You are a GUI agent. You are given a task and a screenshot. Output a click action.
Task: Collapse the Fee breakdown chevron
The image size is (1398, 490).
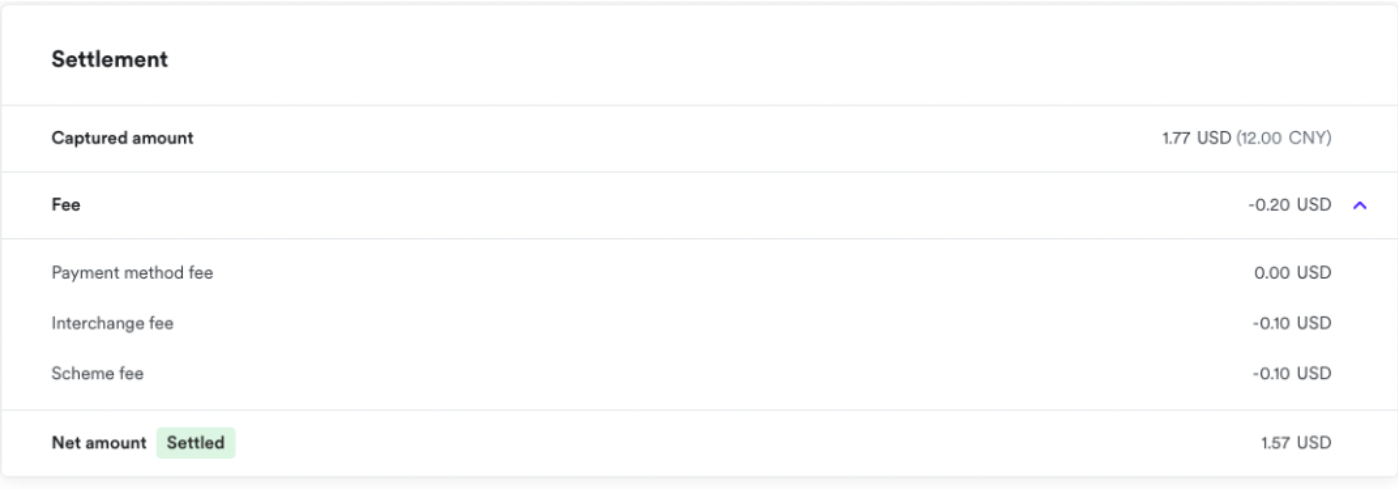coord(1359,205)
